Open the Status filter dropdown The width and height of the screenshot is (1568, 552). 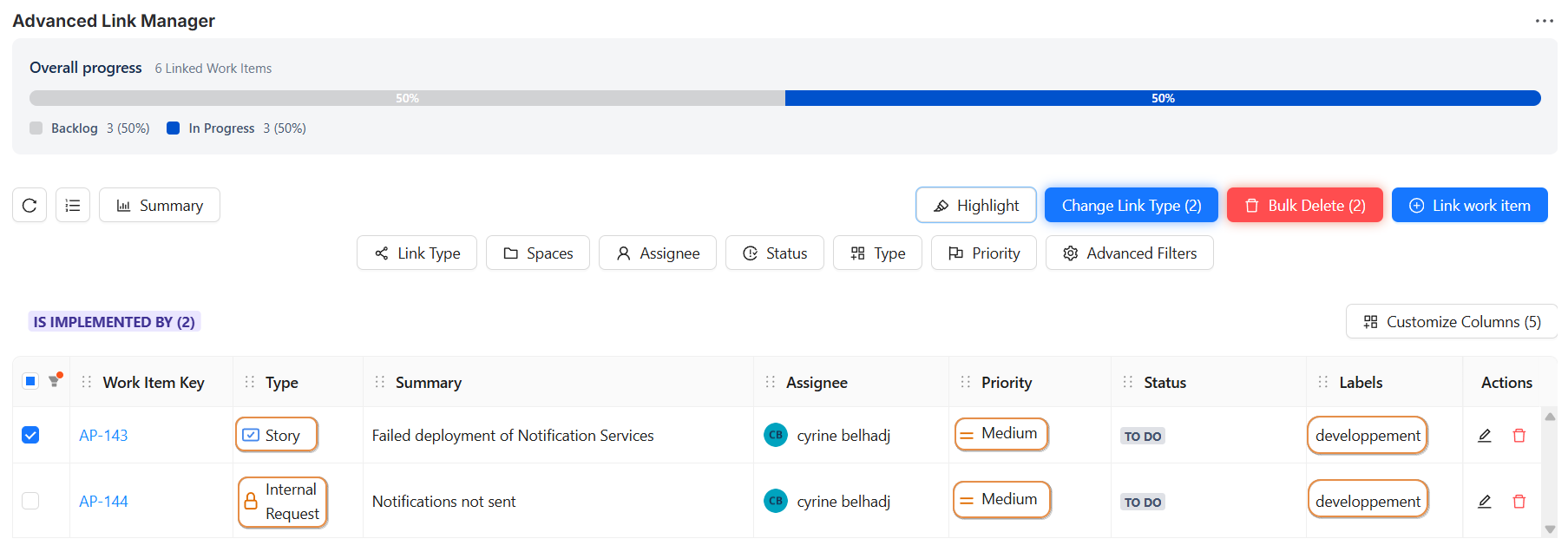coord(774,253)
